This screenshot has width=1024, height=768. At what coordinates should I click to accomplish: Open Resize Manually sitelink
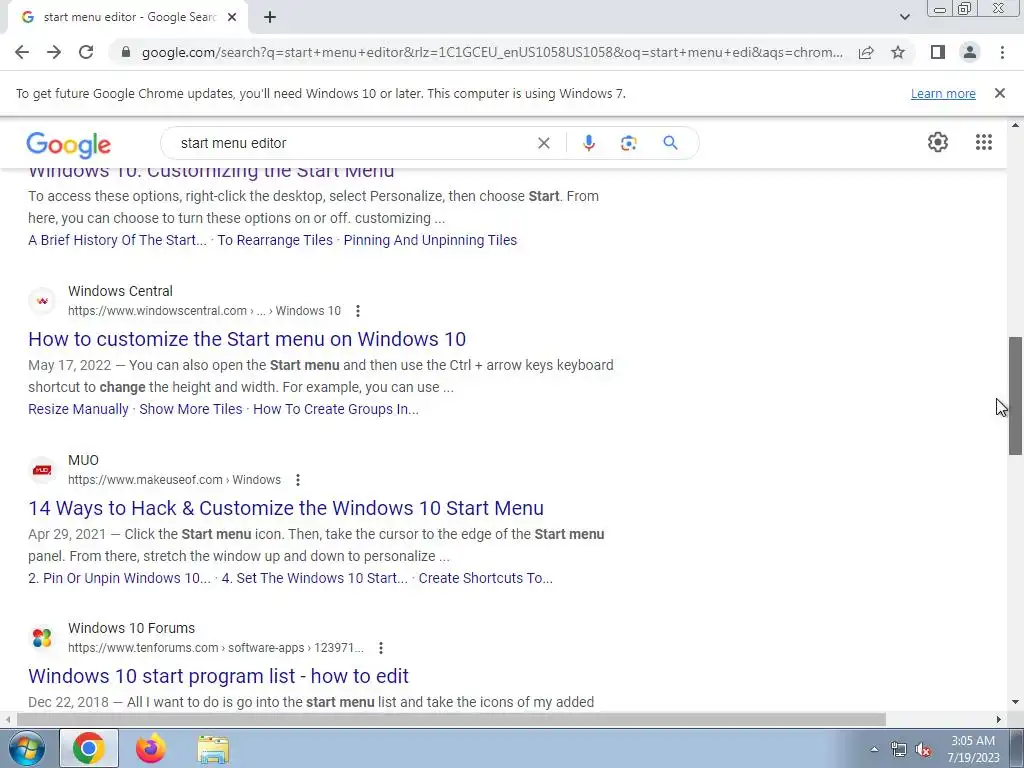(x=78, y=409)
